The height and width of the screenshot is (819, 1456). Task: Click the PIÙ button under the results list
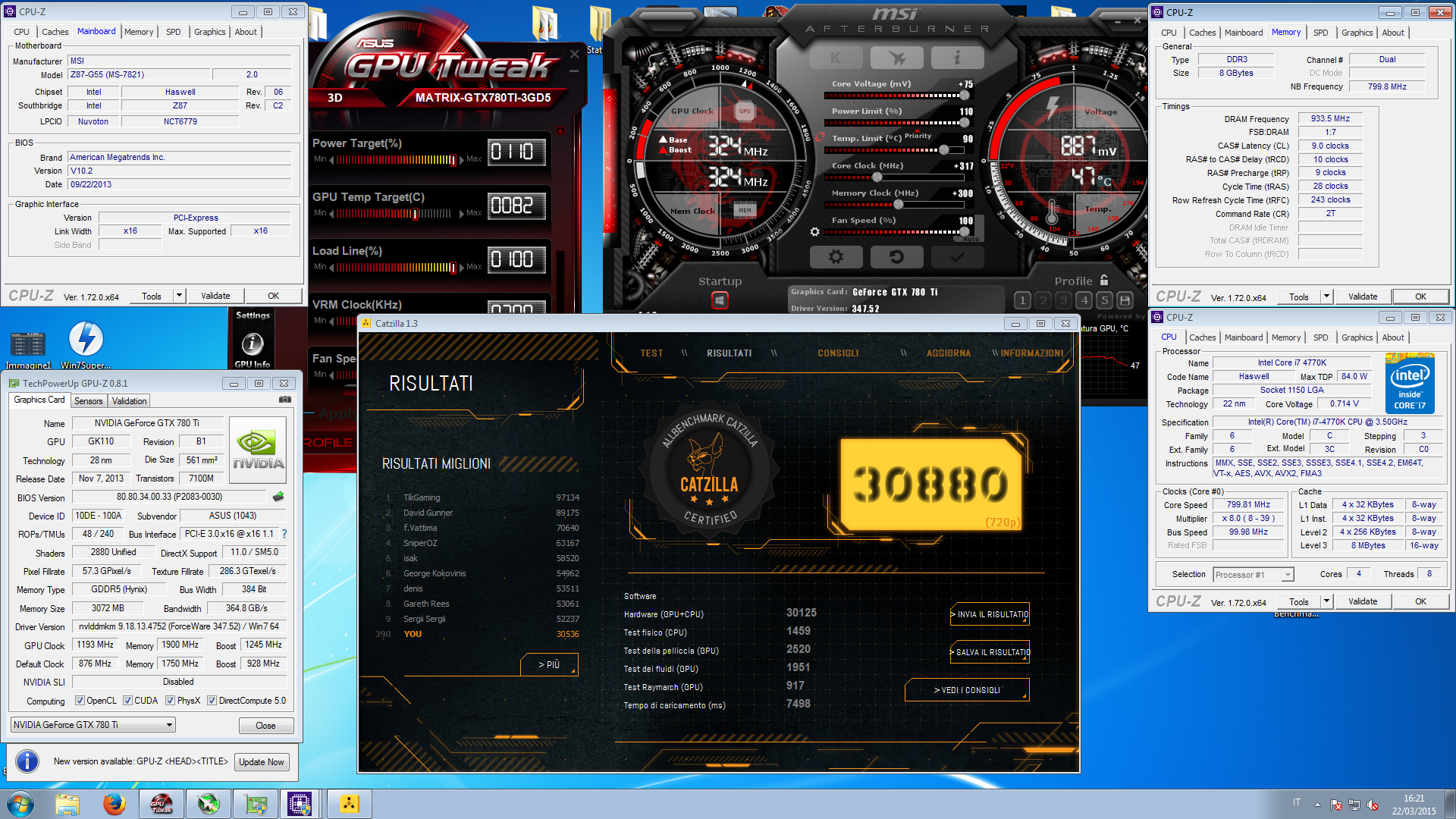tap(549, 664)
